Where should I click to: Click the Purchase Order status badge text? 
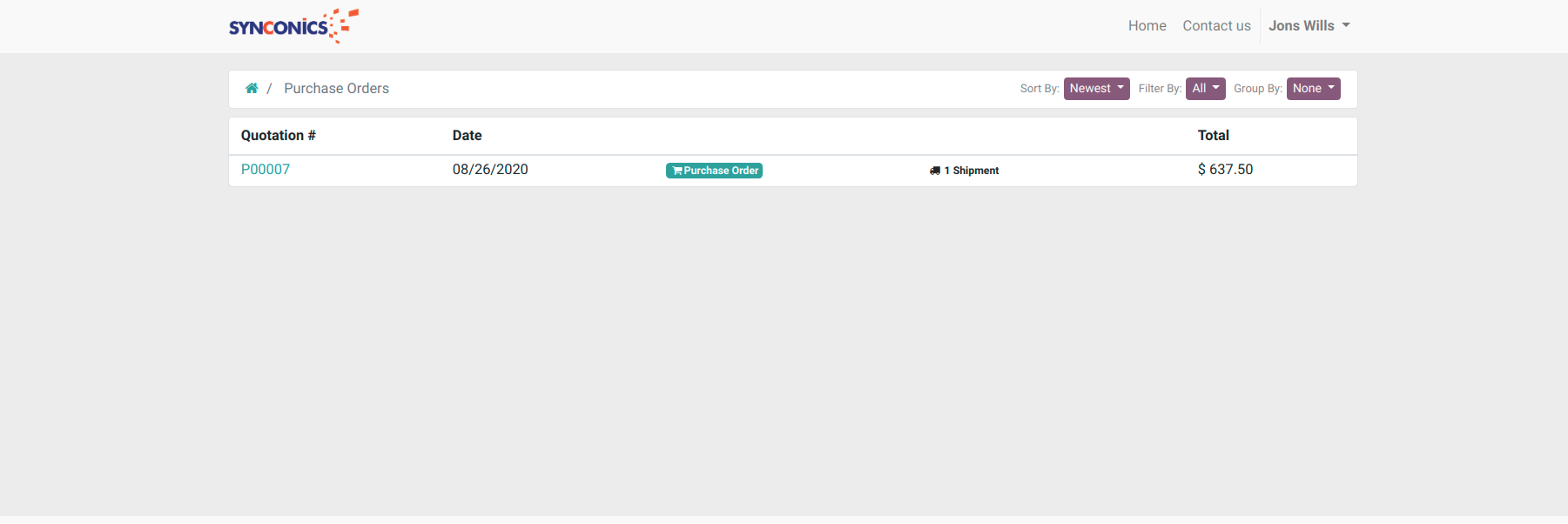pyautogui.click(x=721, y=171)
